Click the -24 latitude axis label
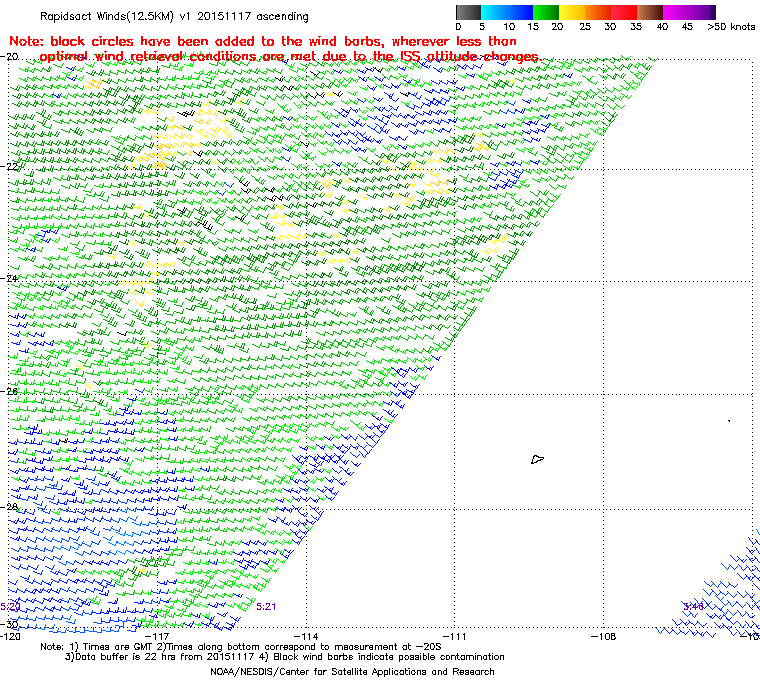 [x=9, y=279]
